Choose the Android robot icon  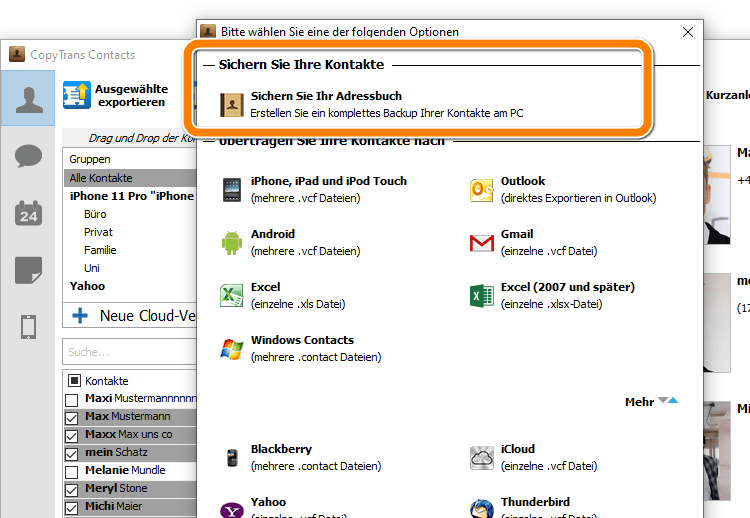(x=232, y=242)
